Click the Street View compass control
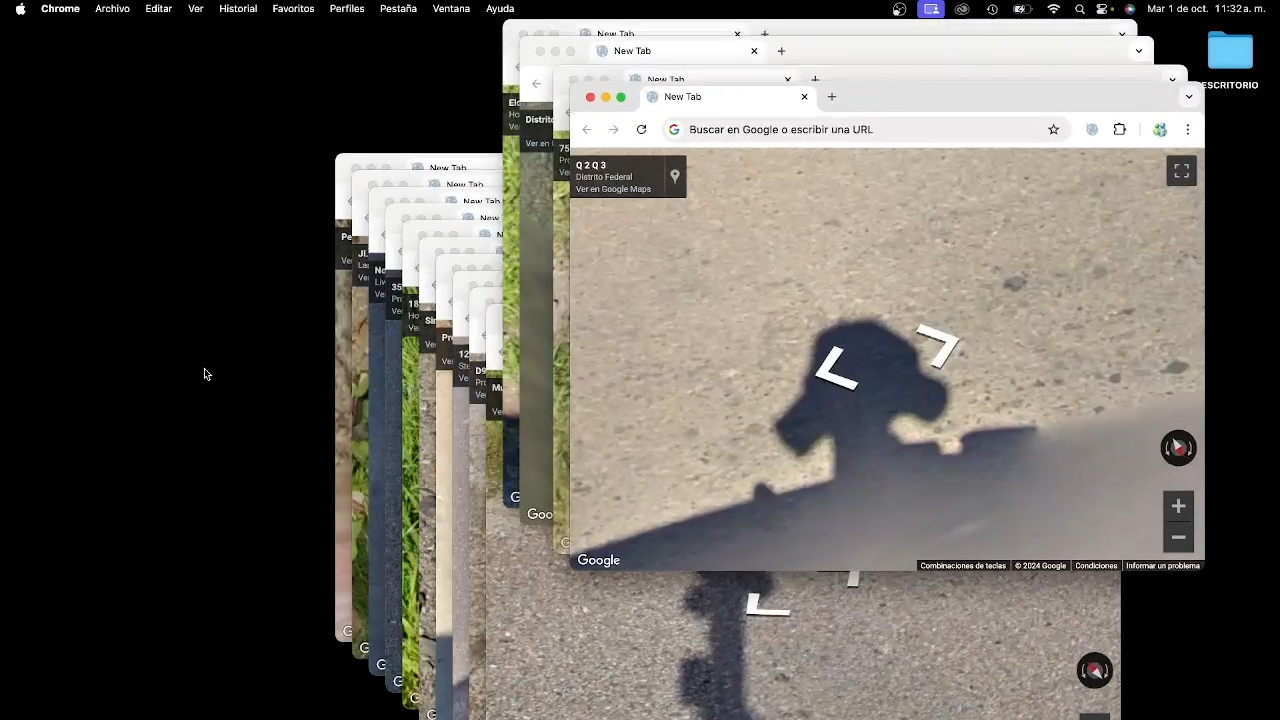 point(1178,448)
